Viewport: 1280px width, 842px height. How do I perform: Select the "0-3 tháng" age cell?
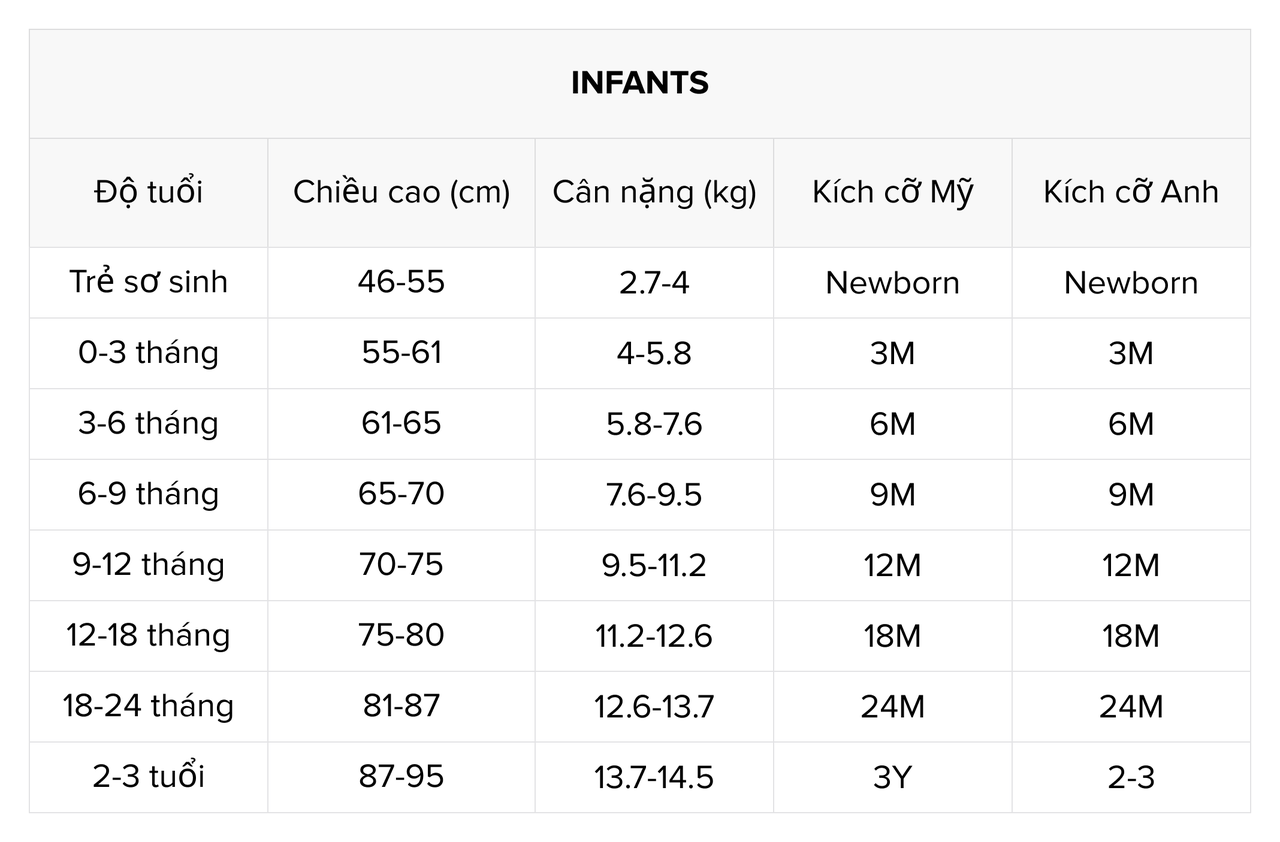[148, 353]
